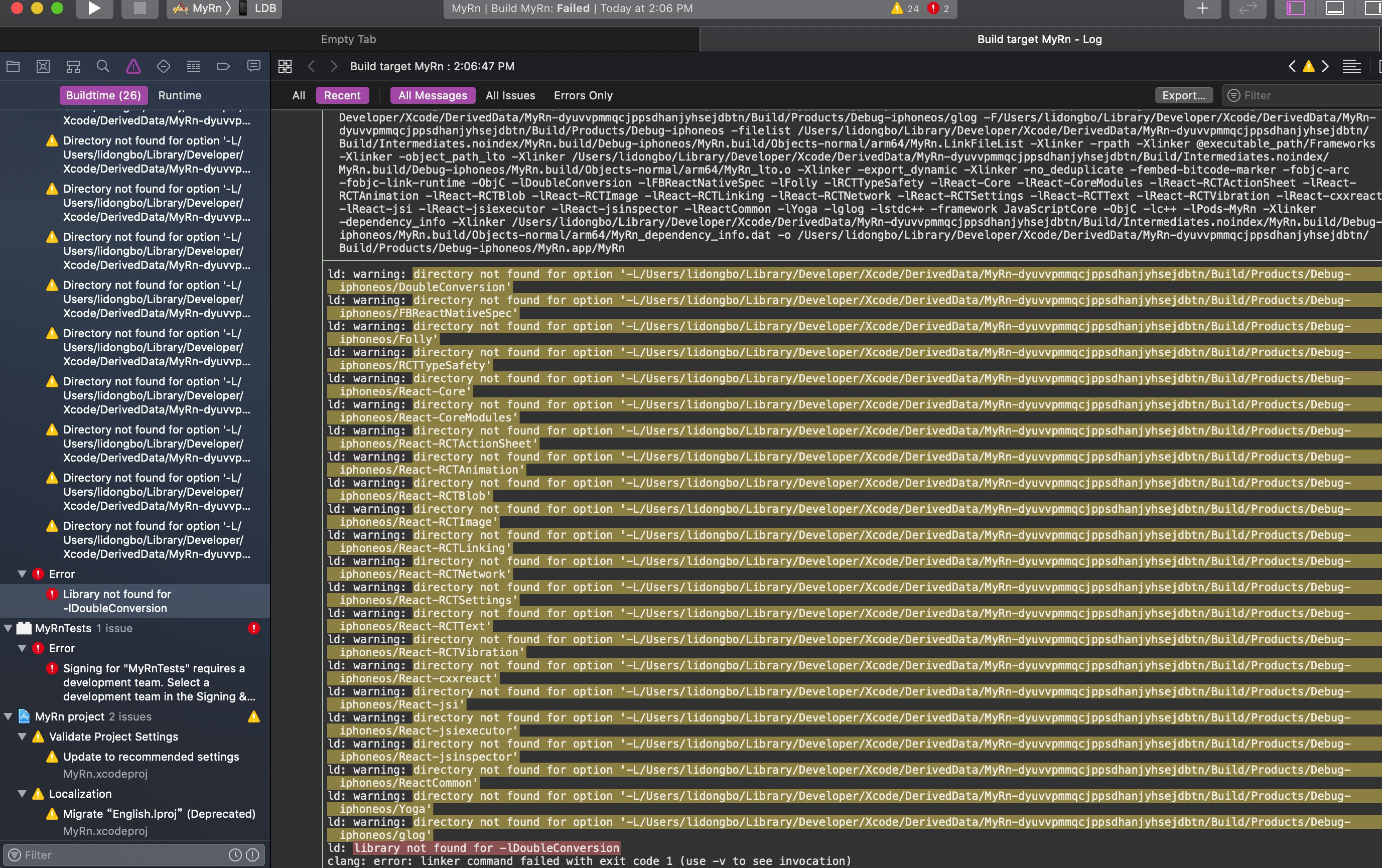
Task: Run the build with the Play button
Action: point(94,8)
